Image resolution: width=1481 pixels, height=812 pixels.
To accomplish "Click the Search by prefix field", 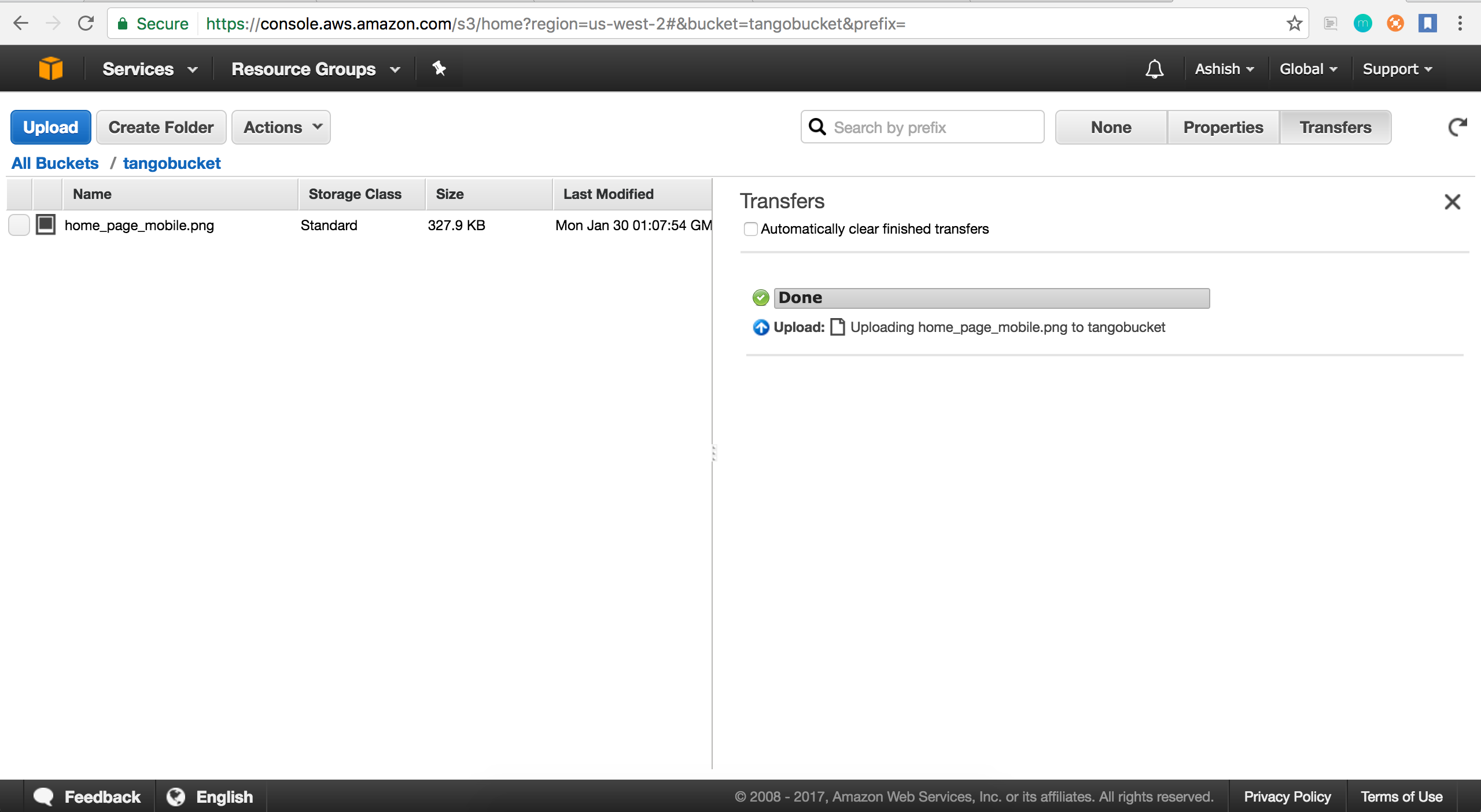I will coord(923,127).
